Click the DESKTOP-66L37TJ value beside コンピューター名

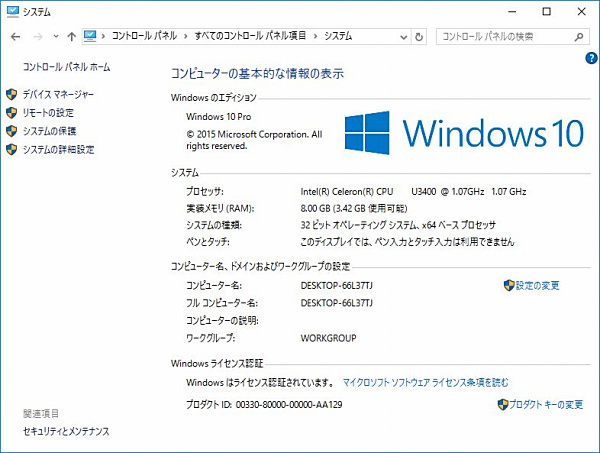pyautogui.click(x=336, y=285)
